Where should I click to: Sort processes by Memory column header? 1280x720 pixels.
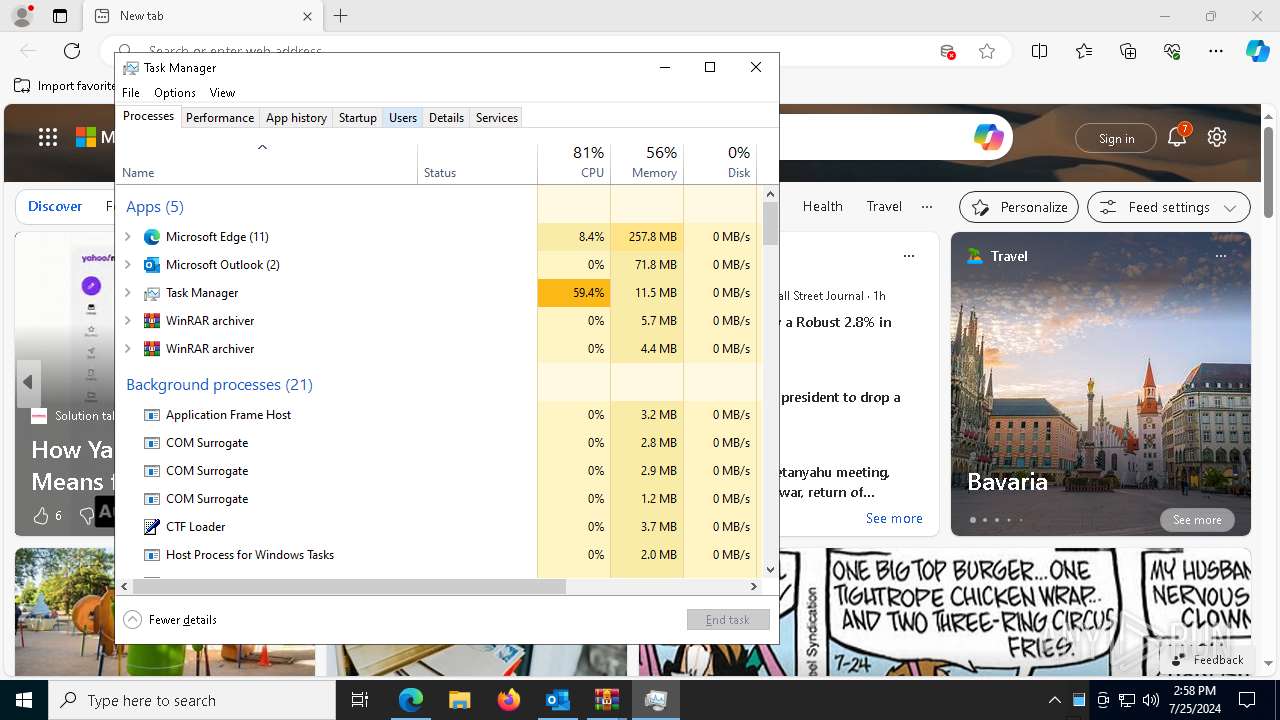(647, 163)
